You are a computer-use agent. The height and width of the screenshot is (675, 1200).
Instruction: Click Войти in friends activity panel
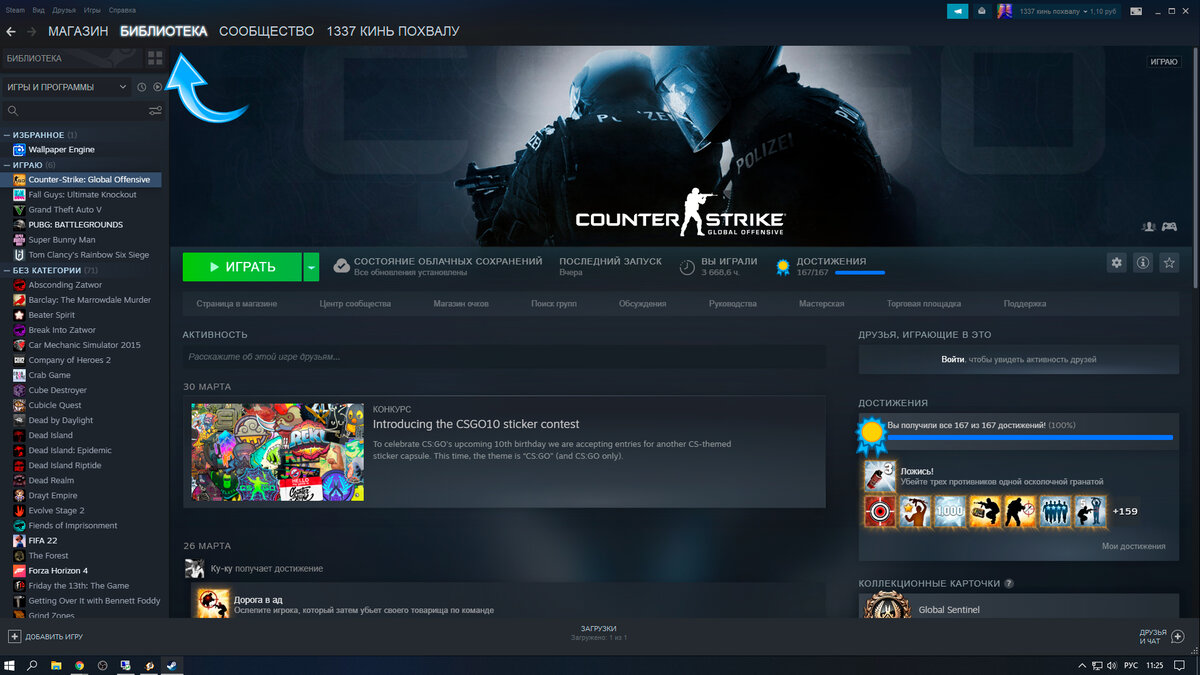(952, 359)
